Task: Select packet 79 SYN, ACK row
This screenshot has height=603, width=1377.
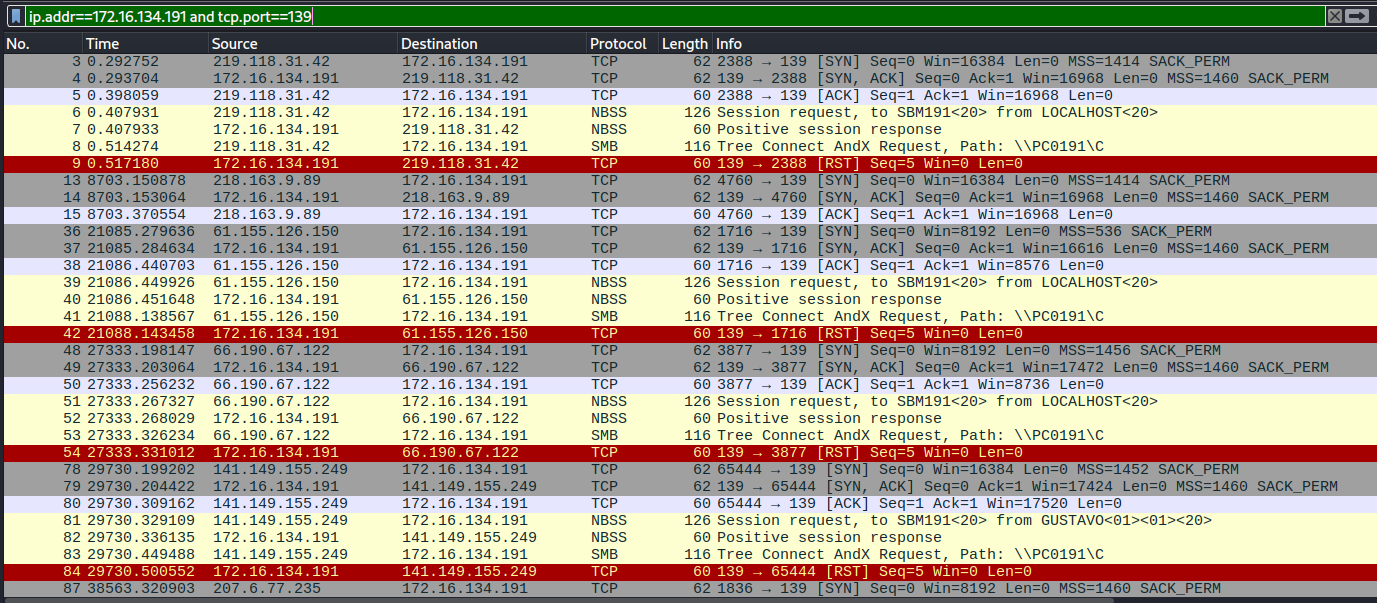Action: coord(688,486)
